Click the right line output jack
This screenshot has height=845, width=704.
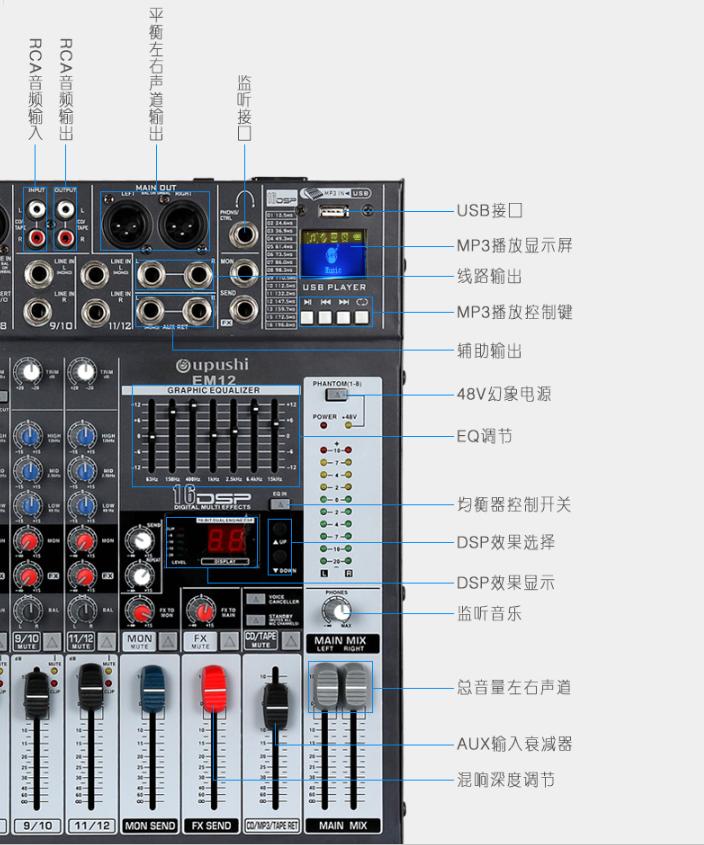pyautogui.click(x=198, y=275)
